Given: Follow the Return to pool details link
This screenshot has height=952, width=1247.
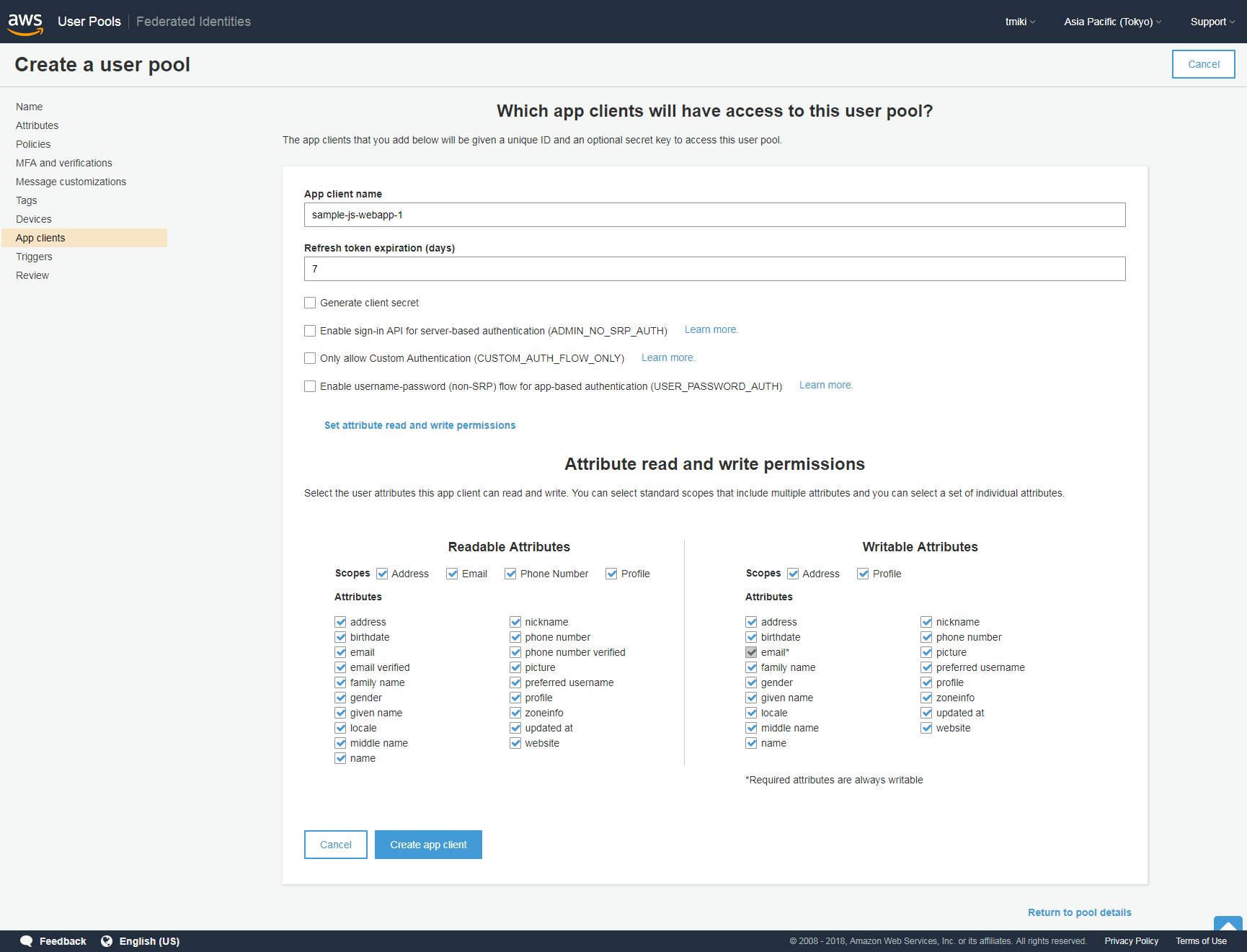Looking at the screenshot, I should pos(1079,912).
